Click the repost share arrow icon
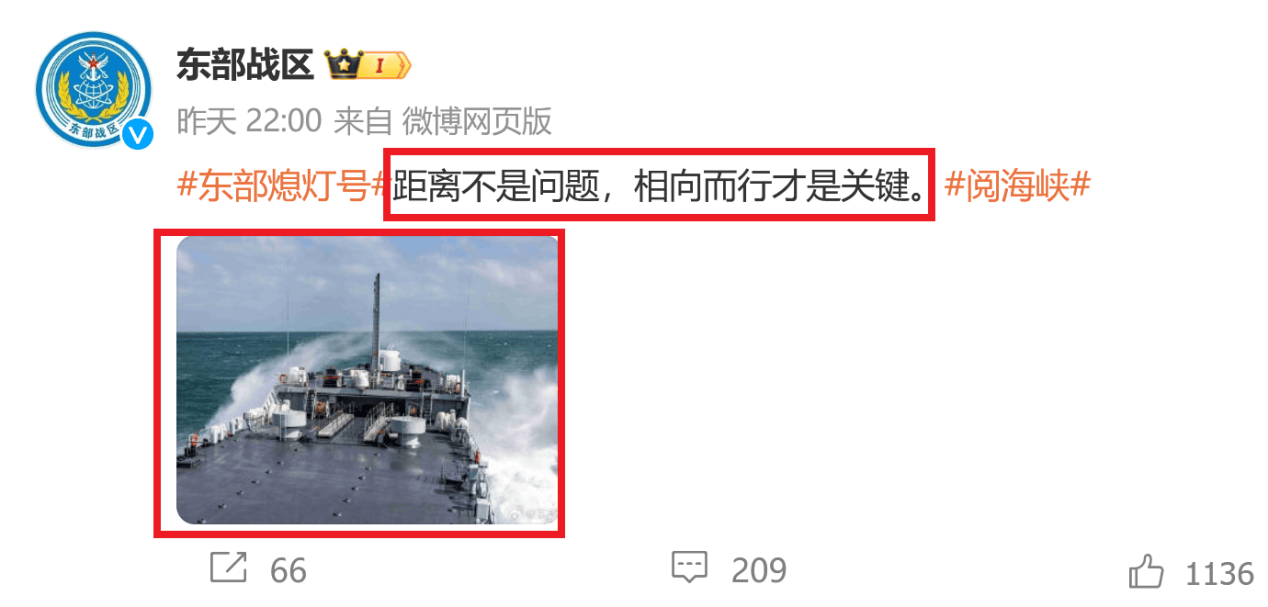This screenshot has height=607, width=1268. 228,568
